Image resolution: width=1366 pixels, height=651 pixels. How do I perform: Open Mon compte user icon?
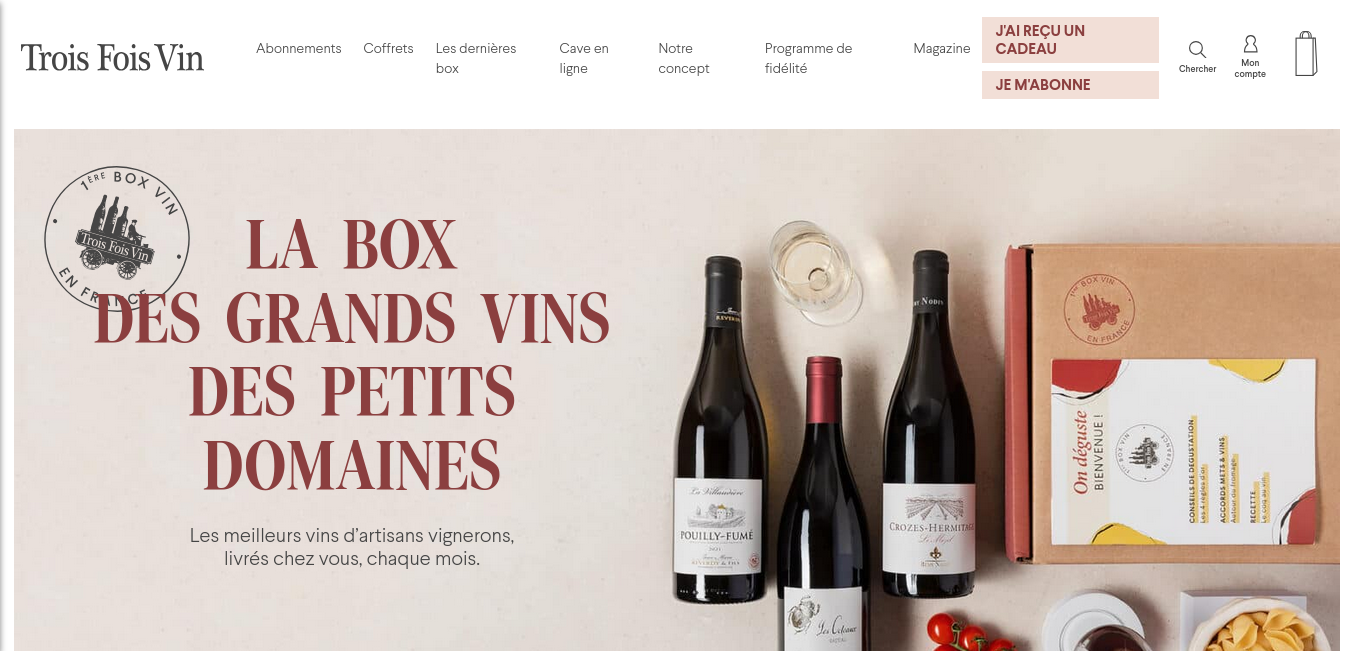coord(1250,44)
